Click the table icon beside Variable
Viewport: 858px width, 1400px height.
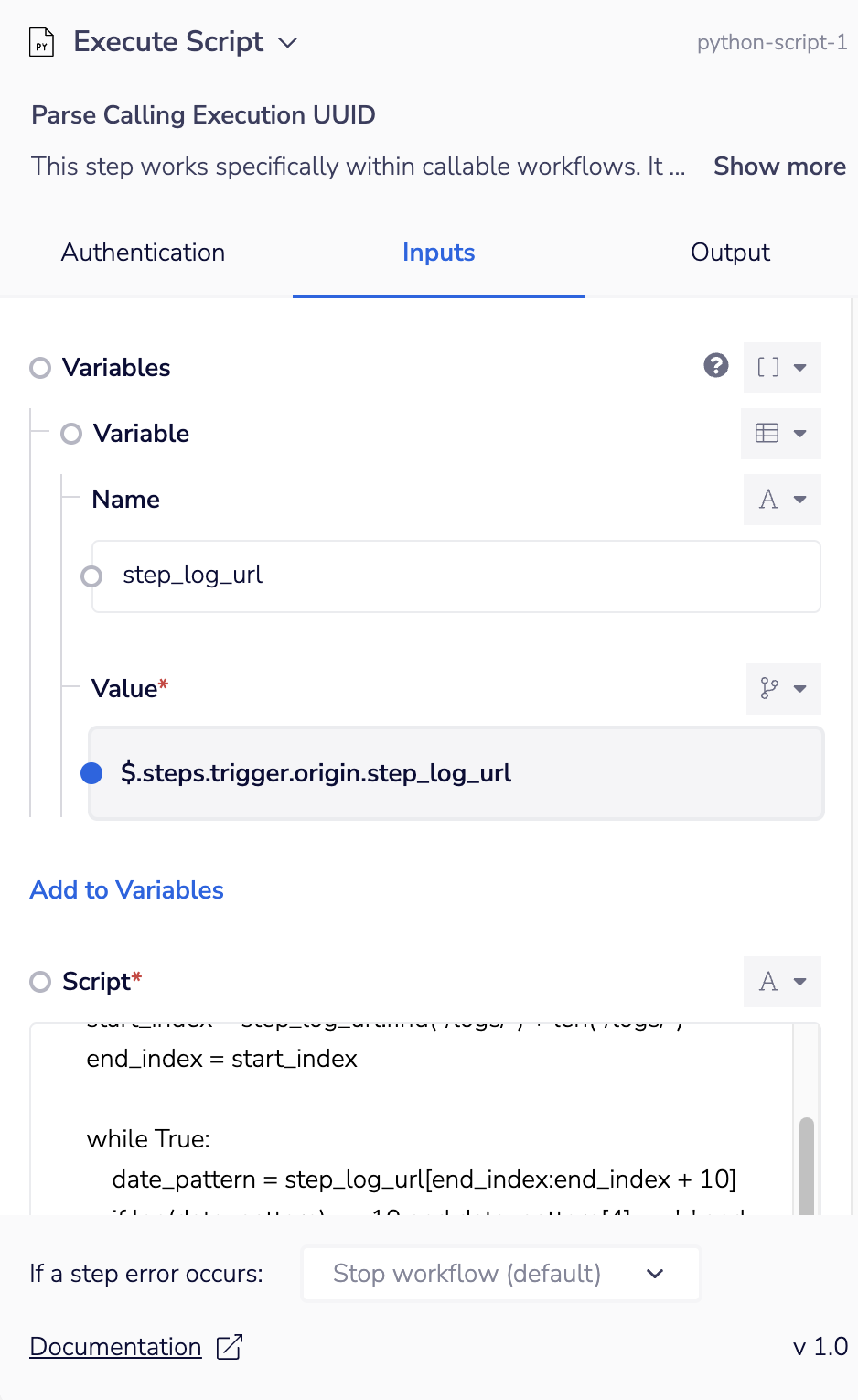tap(767, 434)
